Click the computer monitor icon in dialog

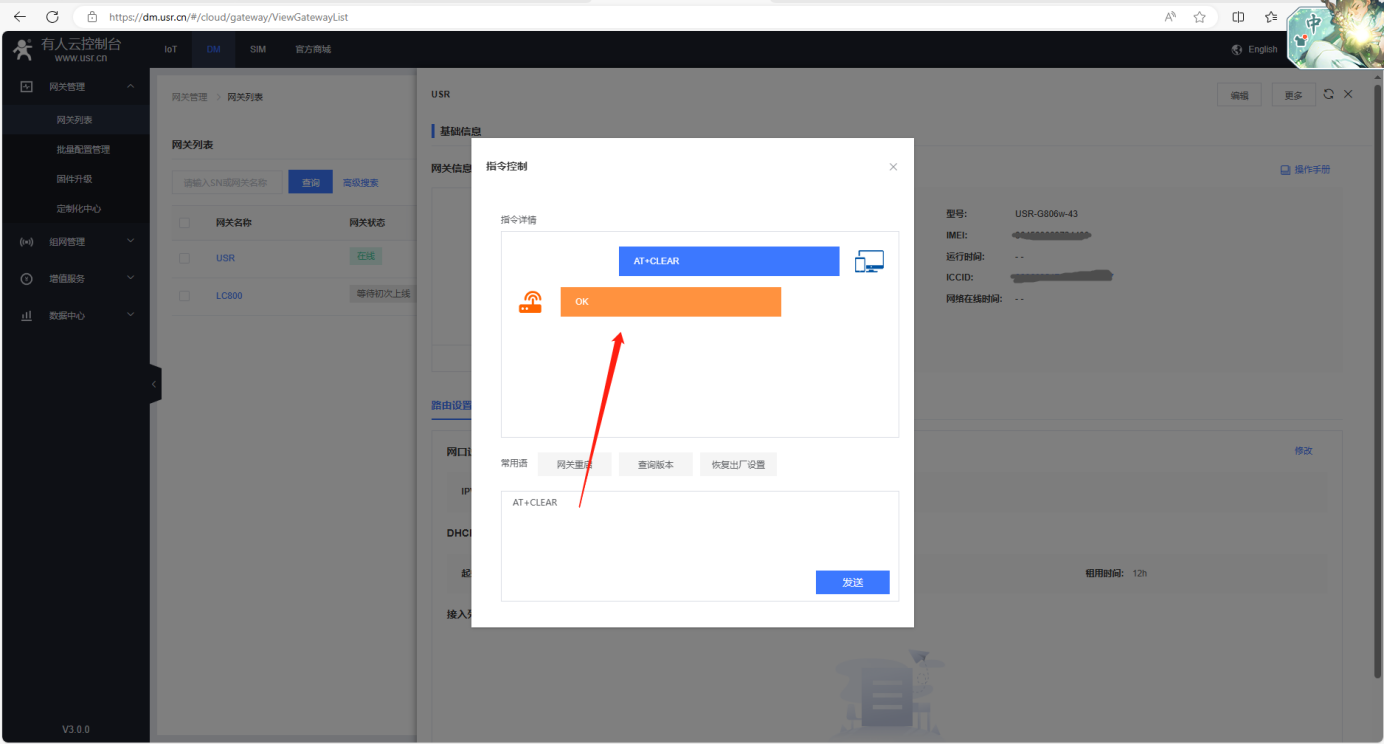pyautogui.click(x=869, y=262)
